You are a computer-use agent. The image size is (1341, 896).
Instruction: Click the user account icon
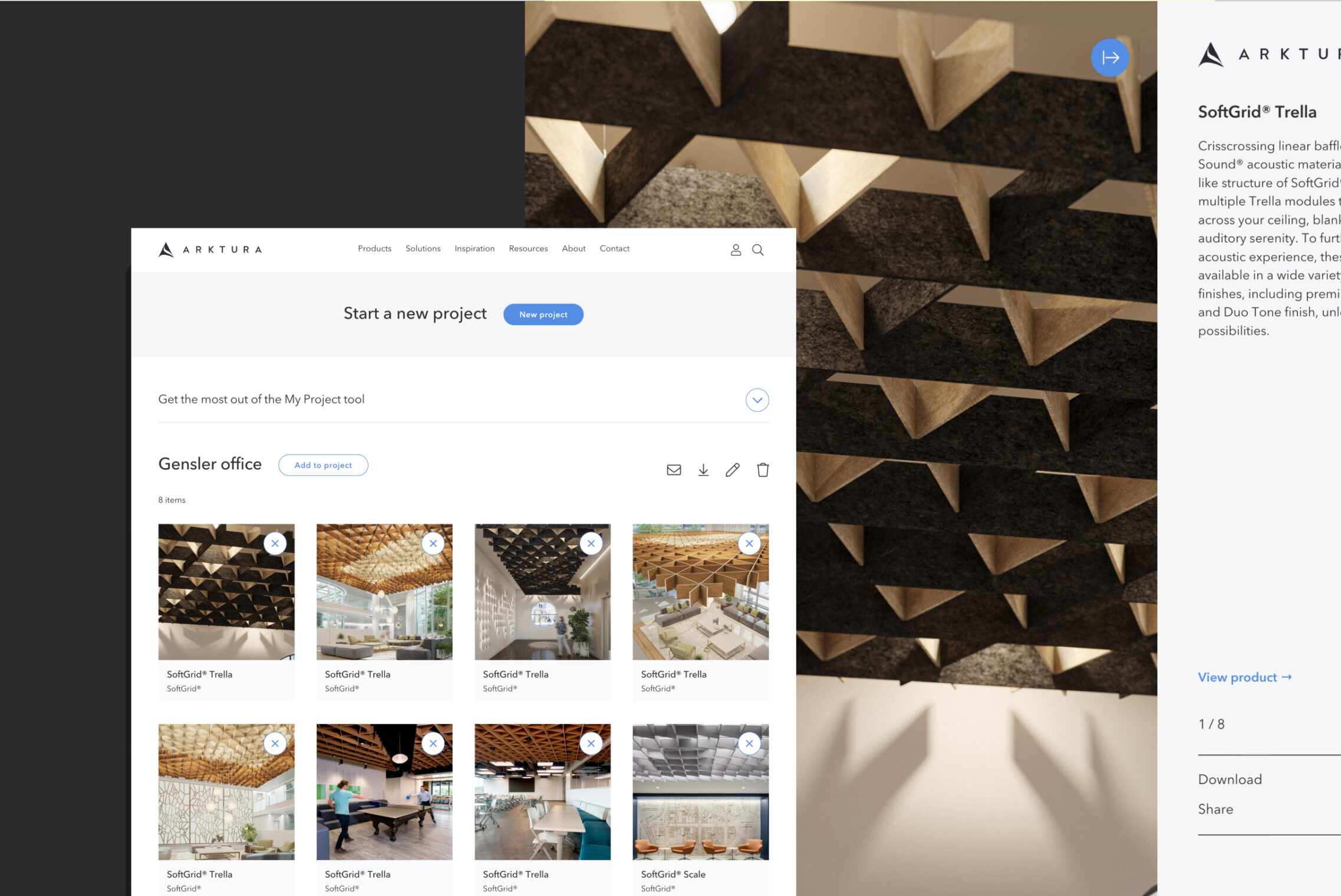pyautogui.click(x=735, y=250)
